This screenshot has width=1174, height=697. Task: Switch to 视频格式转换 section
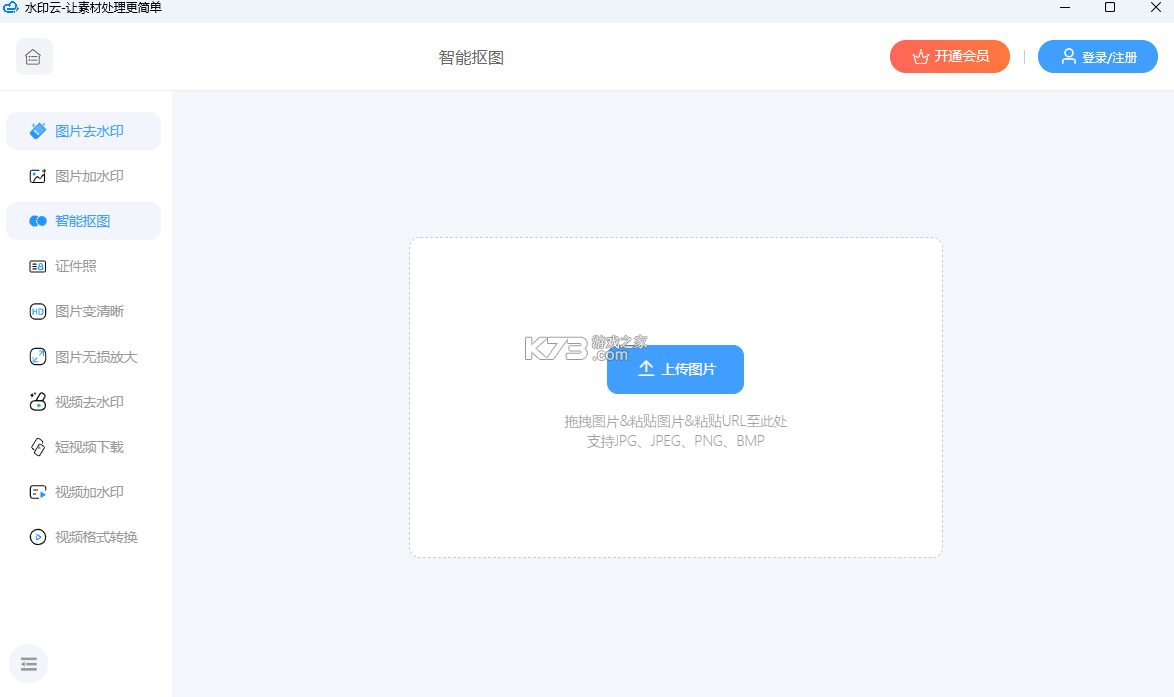point(83,537)
